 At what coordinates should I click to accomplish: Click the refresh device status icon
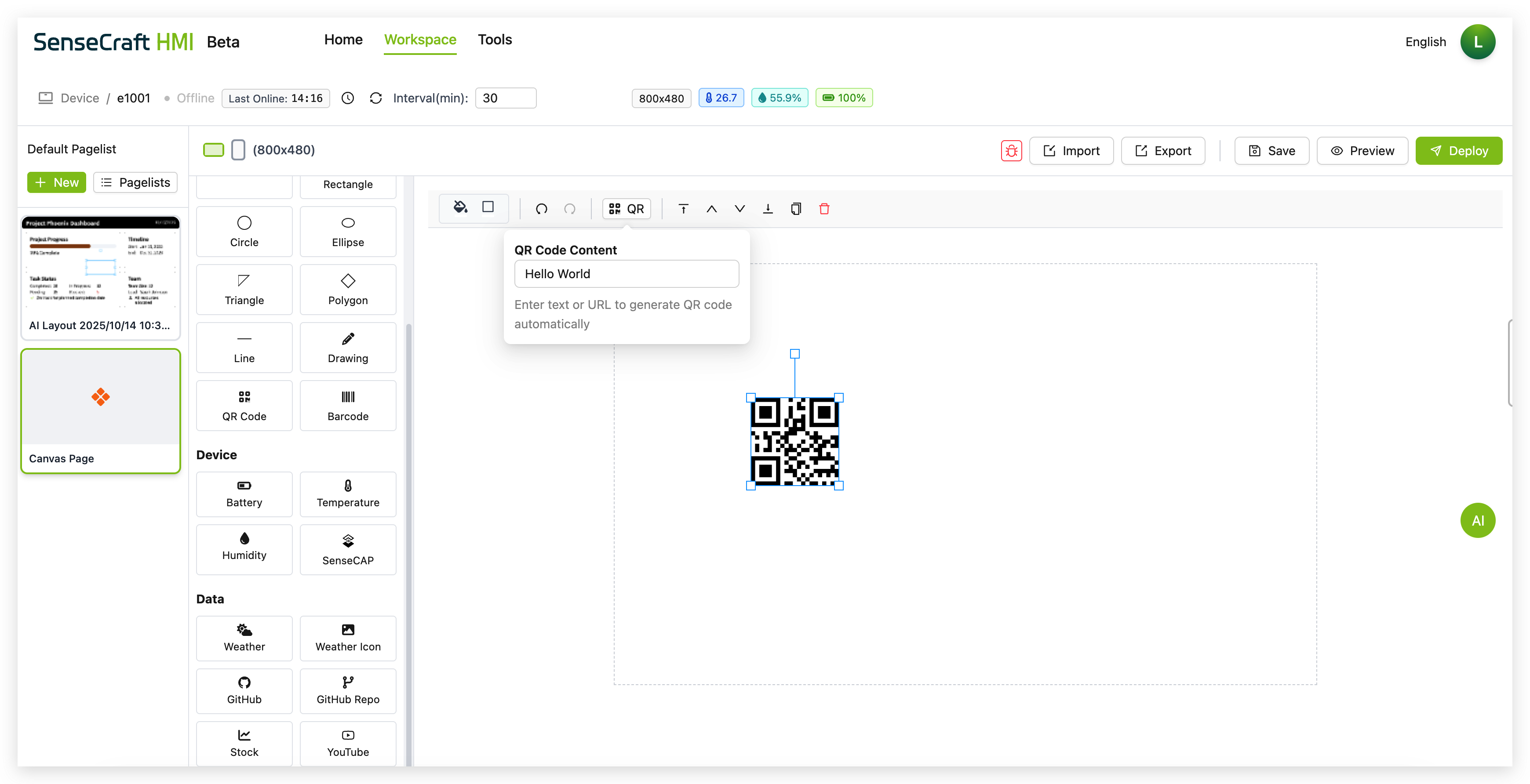pyautogui.click(x=375, y=98)
